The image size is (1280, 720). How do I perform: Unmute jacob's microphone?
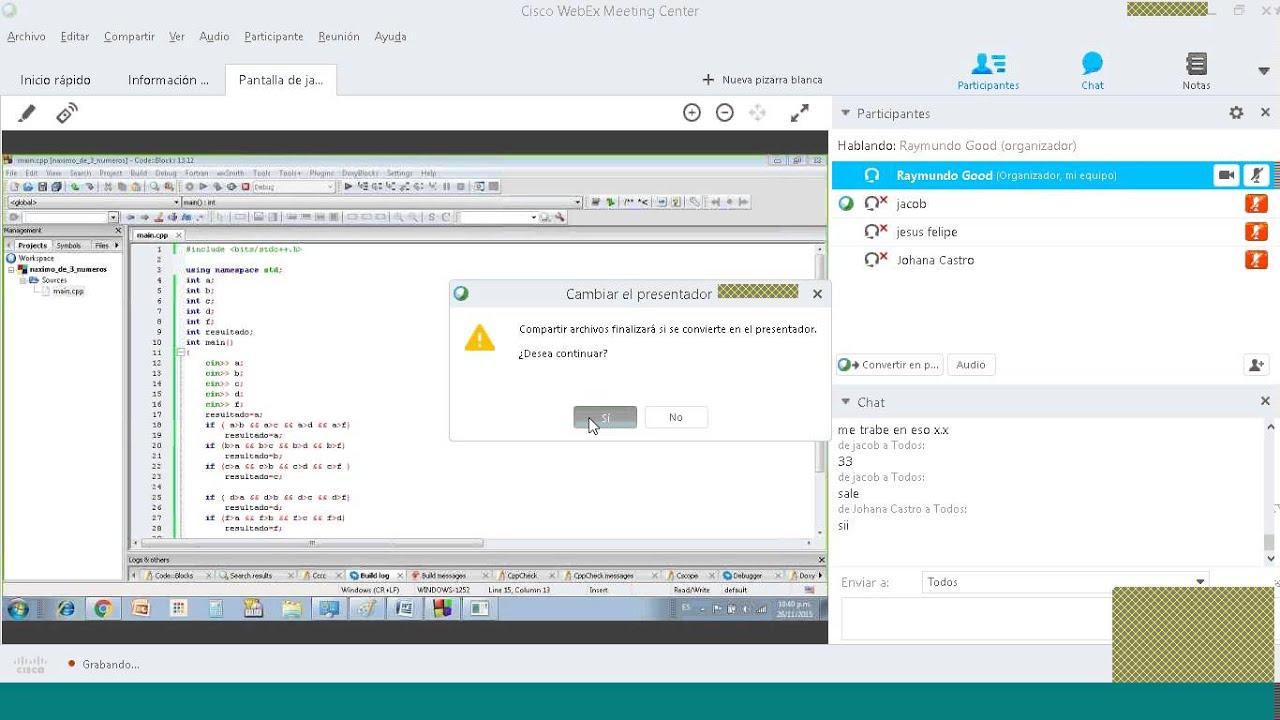coord(1256,204)
